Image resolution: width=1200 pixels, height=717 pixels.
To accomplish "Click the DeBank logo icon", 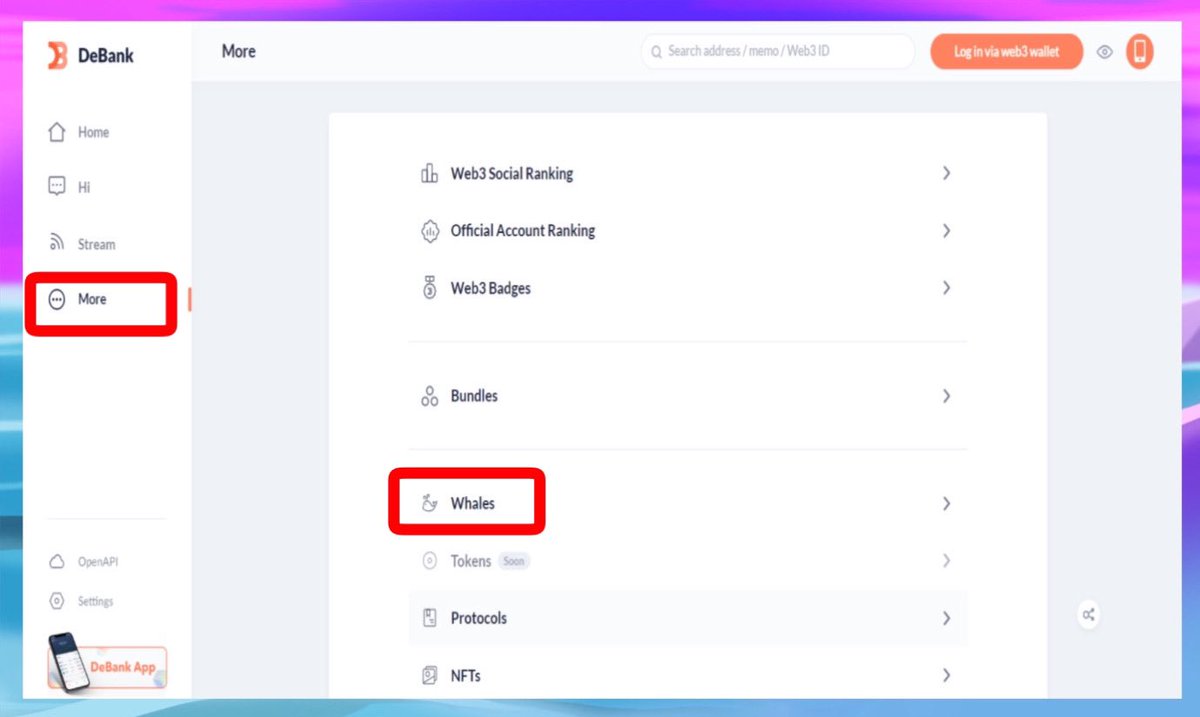I will pyautogui.click(x=57, y=56).
